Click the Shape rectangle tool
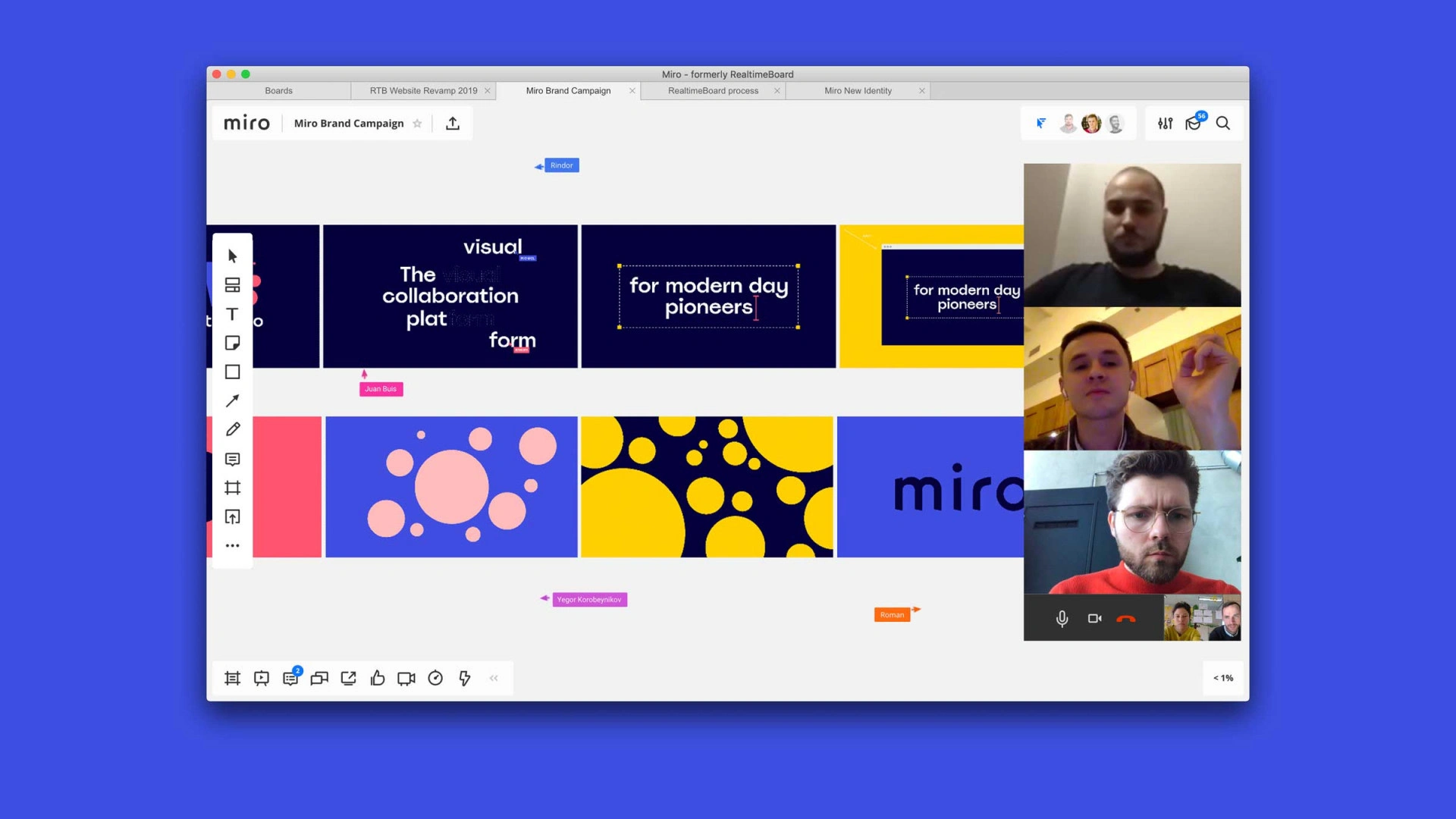 [x=232, y=372]
